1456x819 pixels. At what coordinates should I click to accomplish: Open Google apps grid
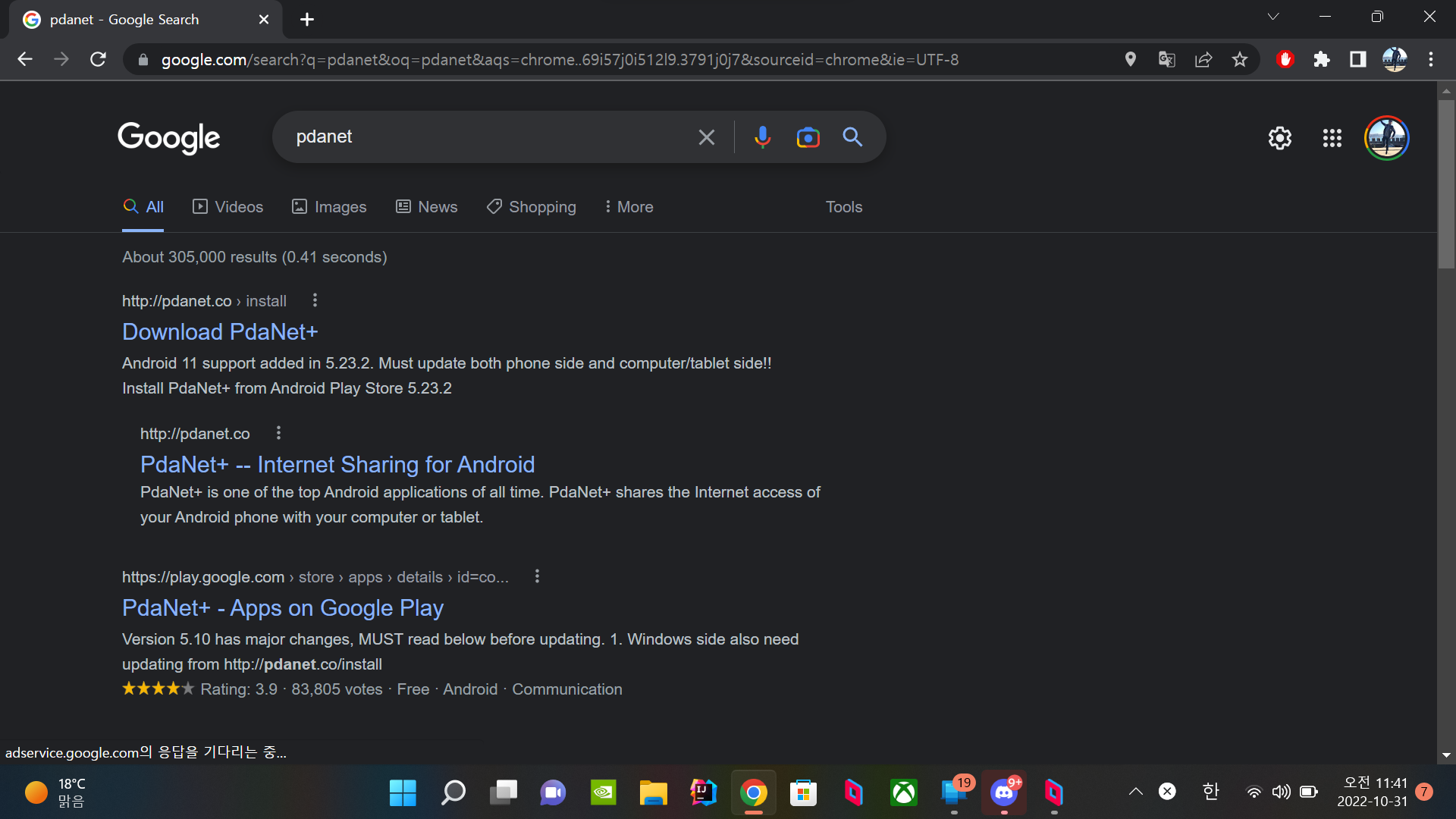[1332, 138]
